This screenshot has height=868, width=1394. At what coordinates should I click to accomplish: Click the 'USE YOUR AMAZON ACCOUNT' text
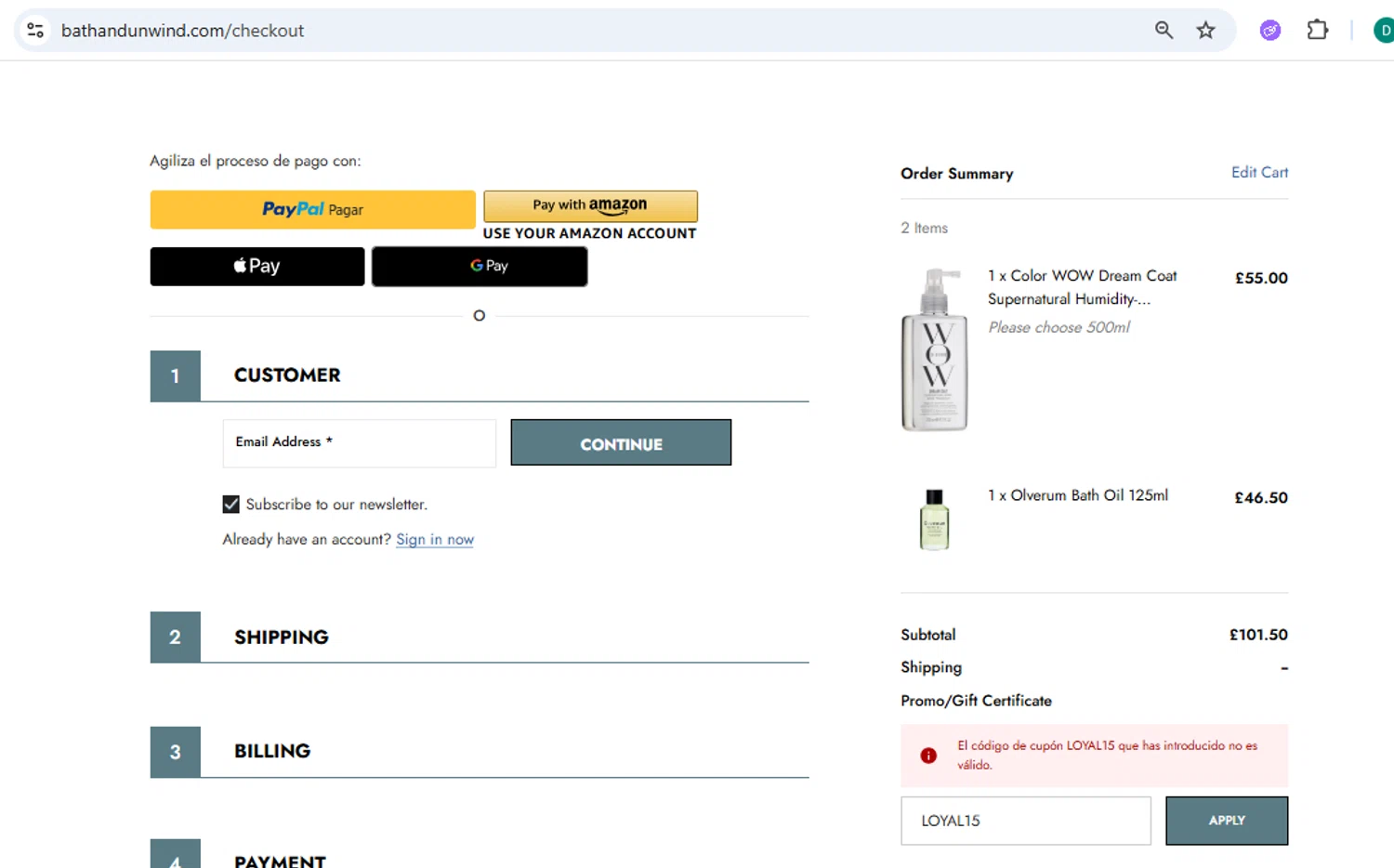click(x=589, y=233)
